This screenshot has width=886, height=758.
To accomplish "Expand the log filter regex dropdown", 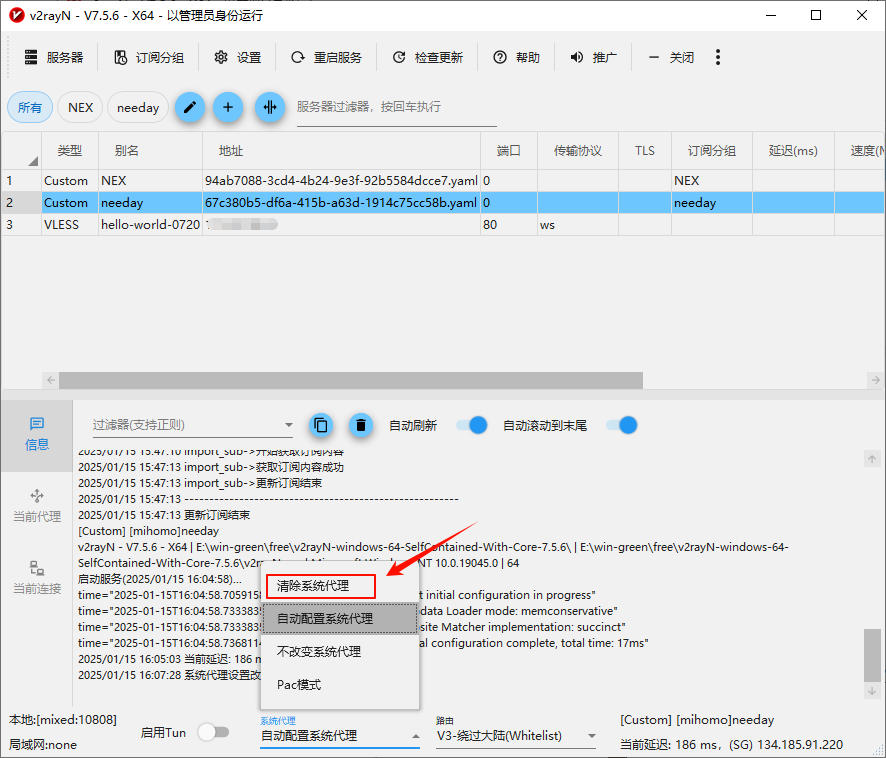I will click(289, 425).
